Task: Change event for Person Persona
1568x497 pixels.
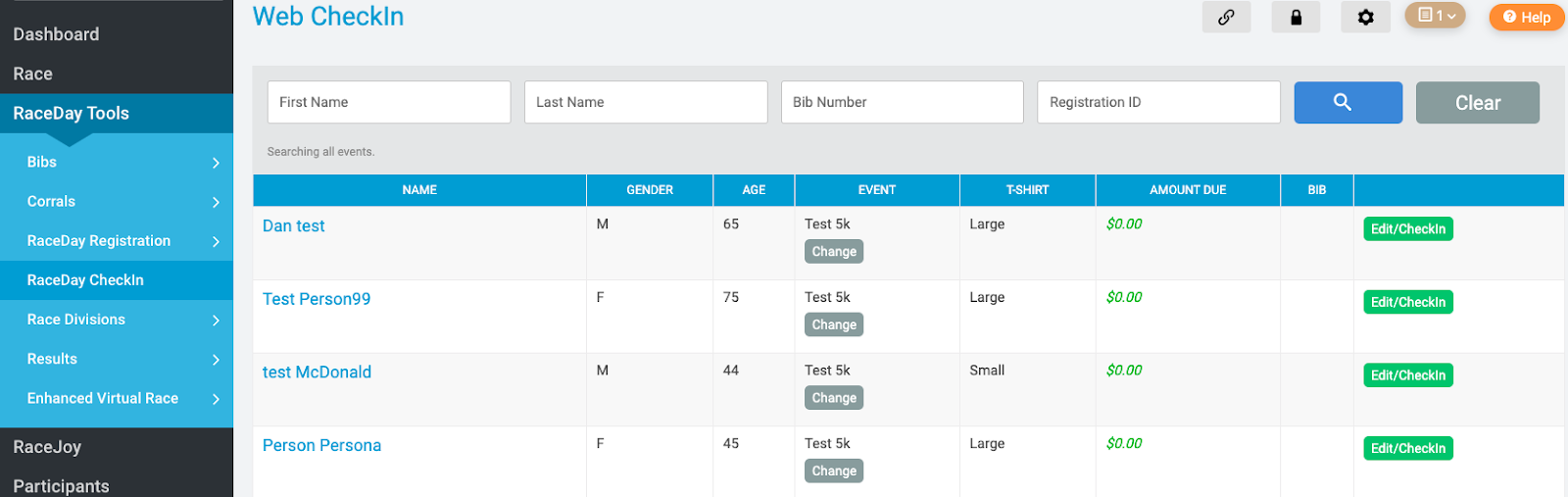Action: 834,472
